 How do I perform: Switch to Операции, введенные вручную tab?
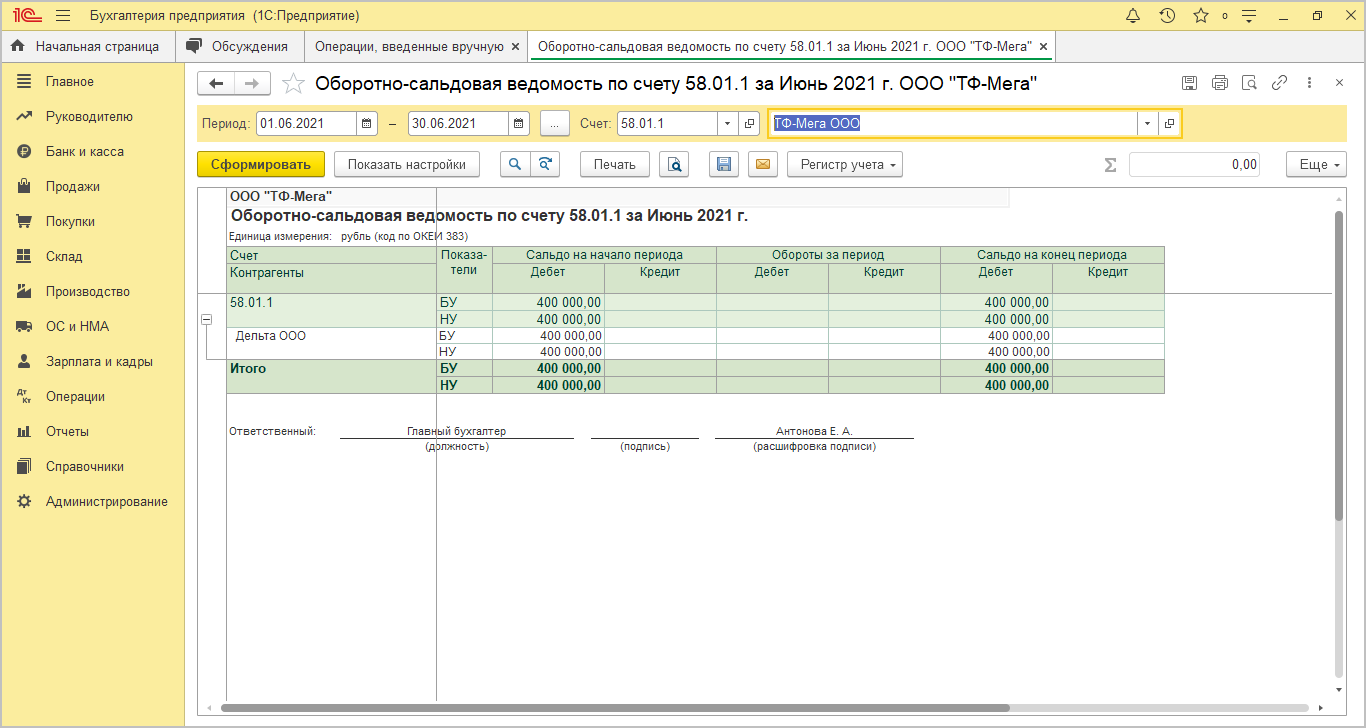pos(409,46)
